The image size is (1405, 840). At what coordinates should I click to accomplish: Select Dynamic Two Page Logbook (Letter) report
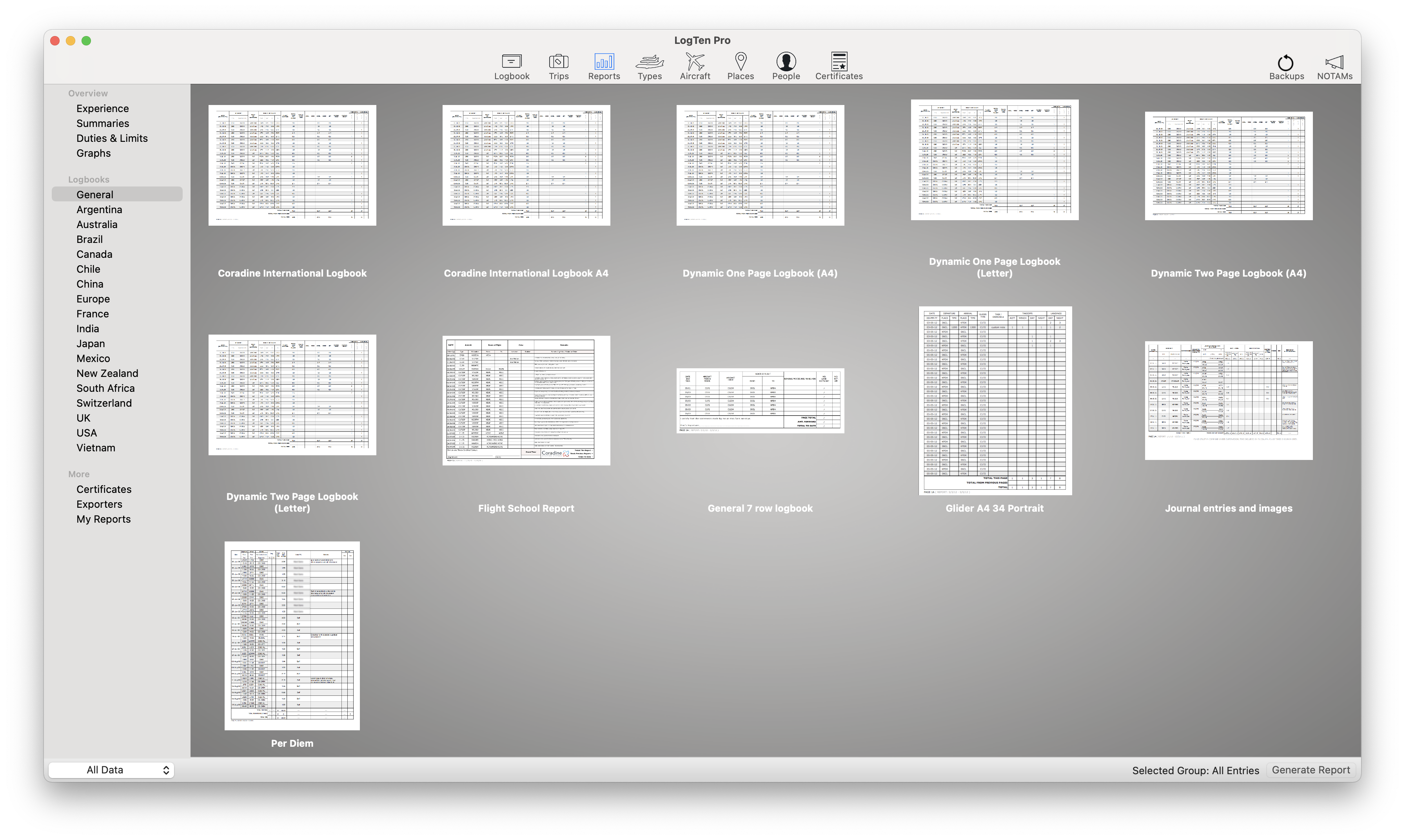pos(292,395)
